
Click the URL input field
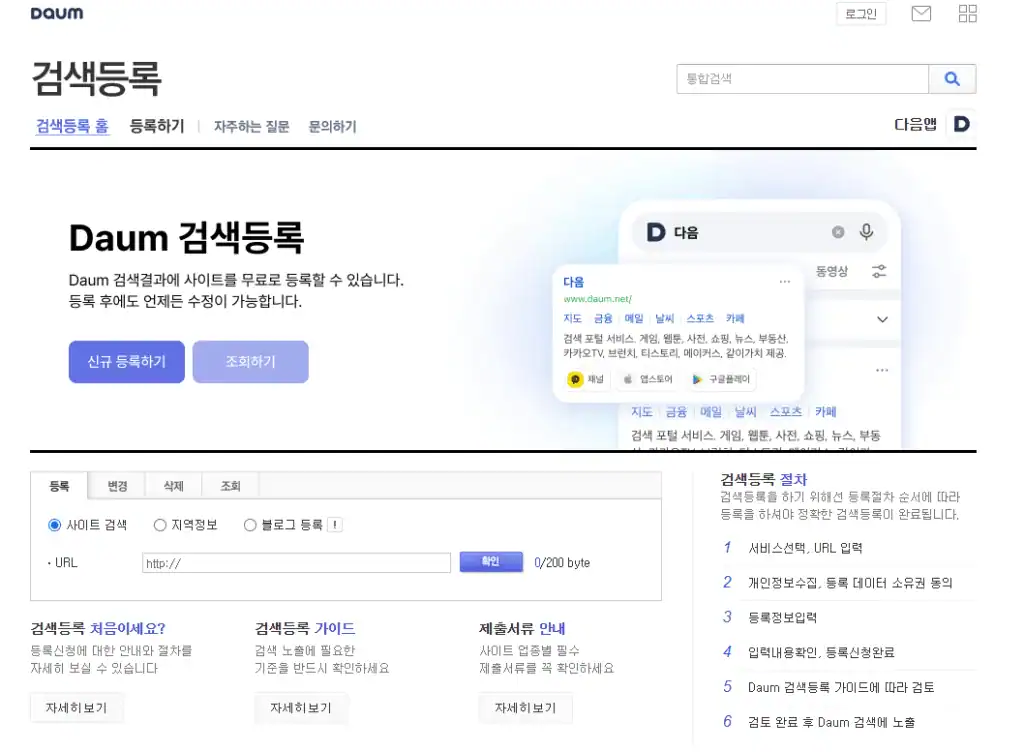[296, 563]
